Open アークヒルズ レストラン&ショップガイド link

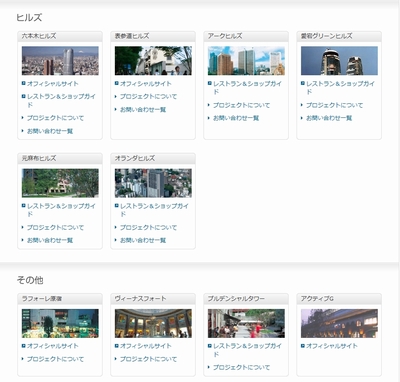tap(247, 88)
